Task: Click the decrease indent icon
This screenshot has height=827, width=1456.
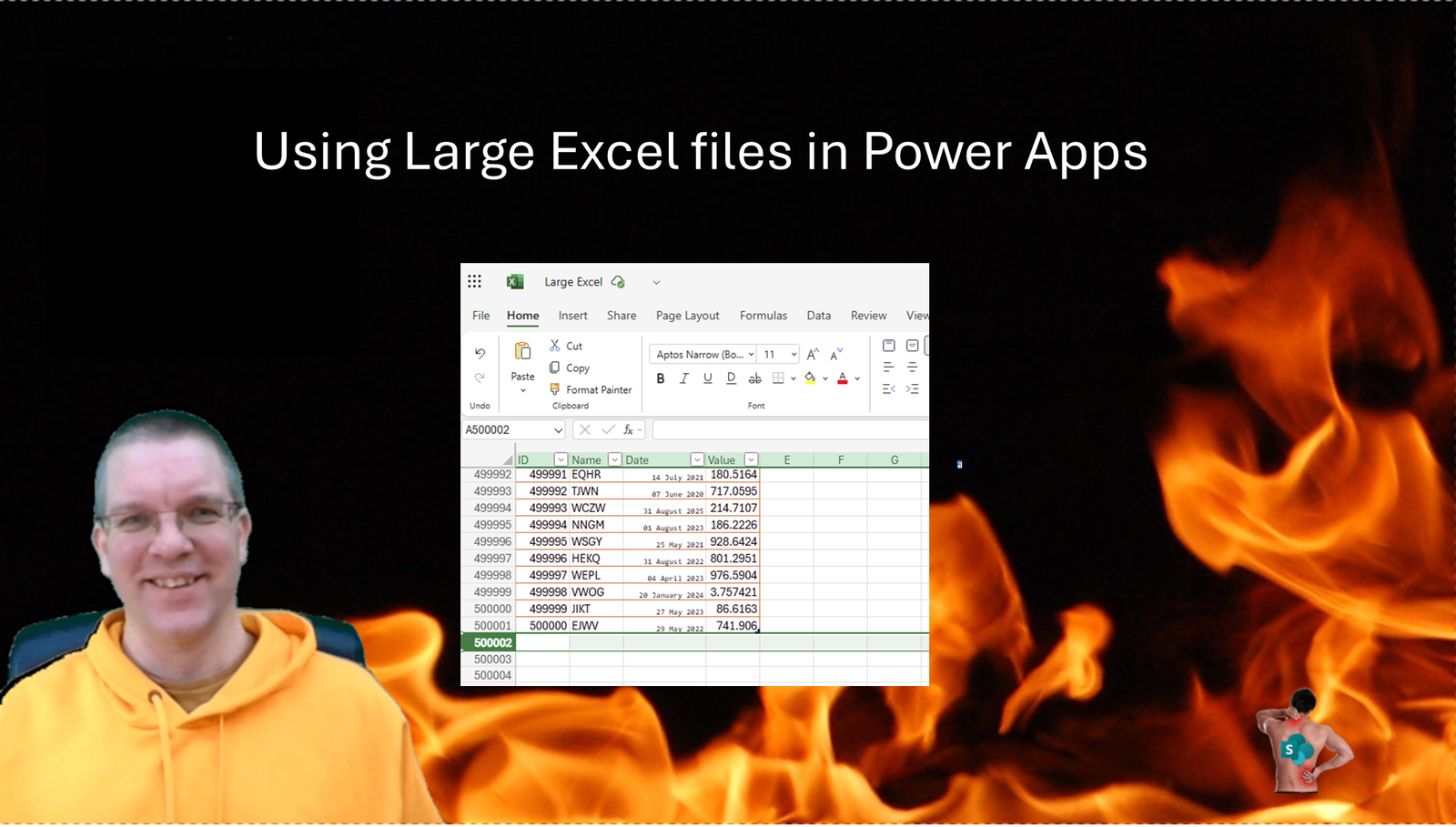Action: 889,389
